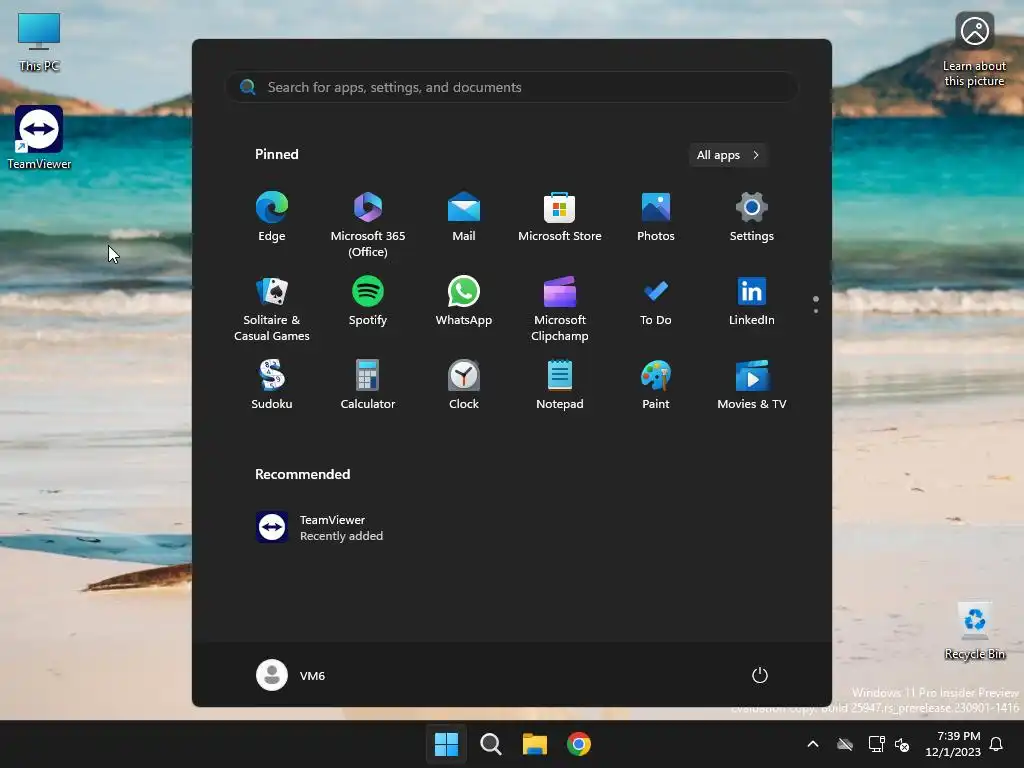
Task: Open File Explorer from the taskbar
Action: coord(535,744)
